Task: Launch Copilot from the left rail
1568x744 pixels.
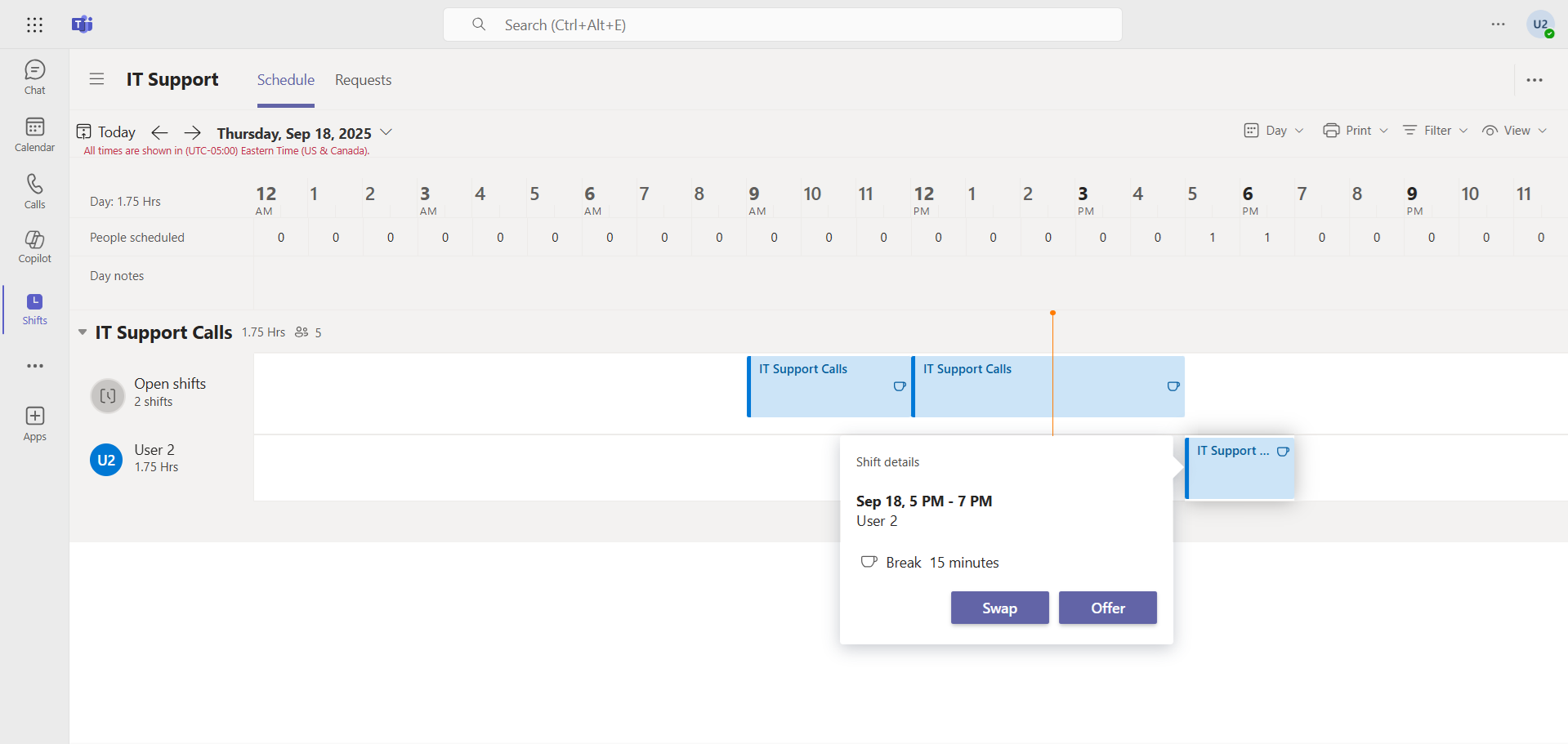Action: (34, 246)
